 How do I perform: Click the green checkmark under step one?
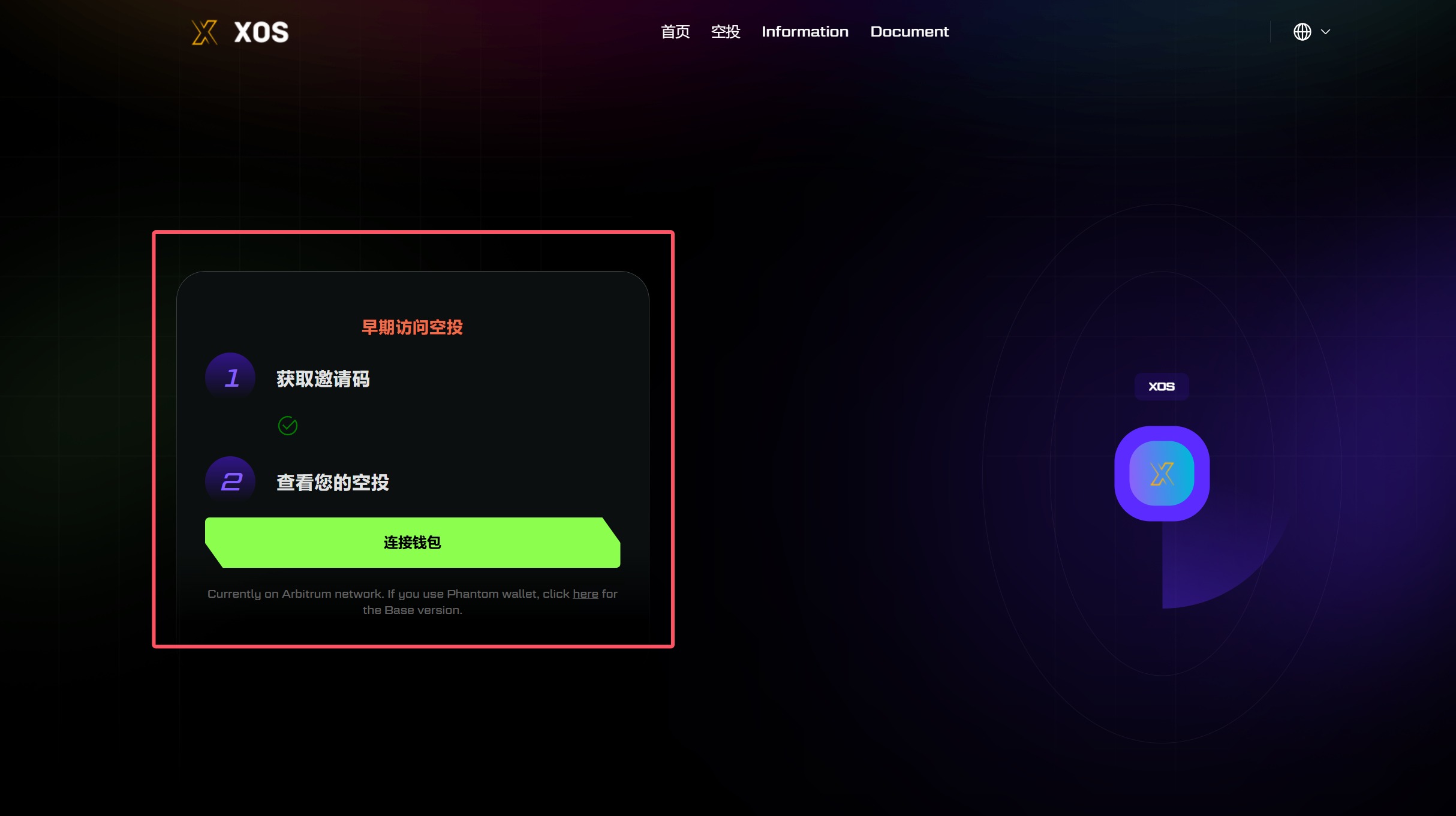(x=288, y=426)
